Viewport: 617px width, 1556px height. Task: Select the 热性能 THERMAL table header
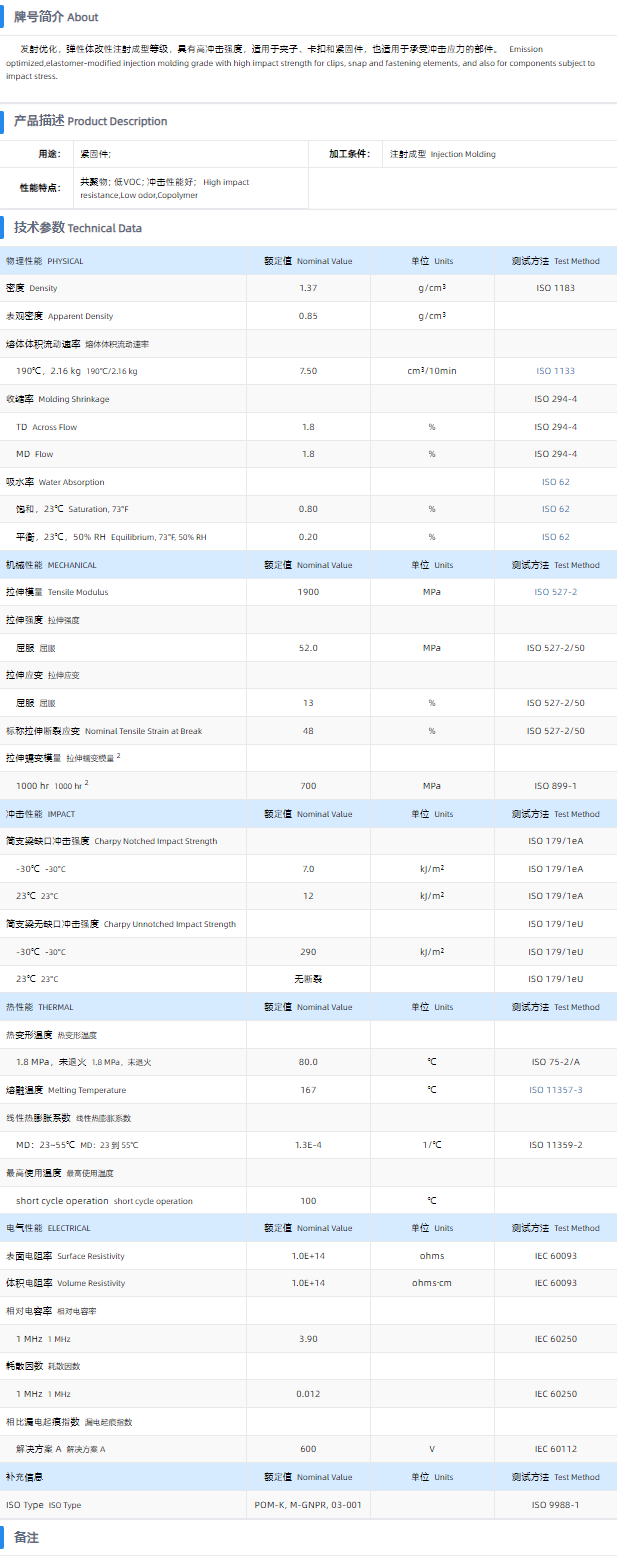pos(40,1007)
